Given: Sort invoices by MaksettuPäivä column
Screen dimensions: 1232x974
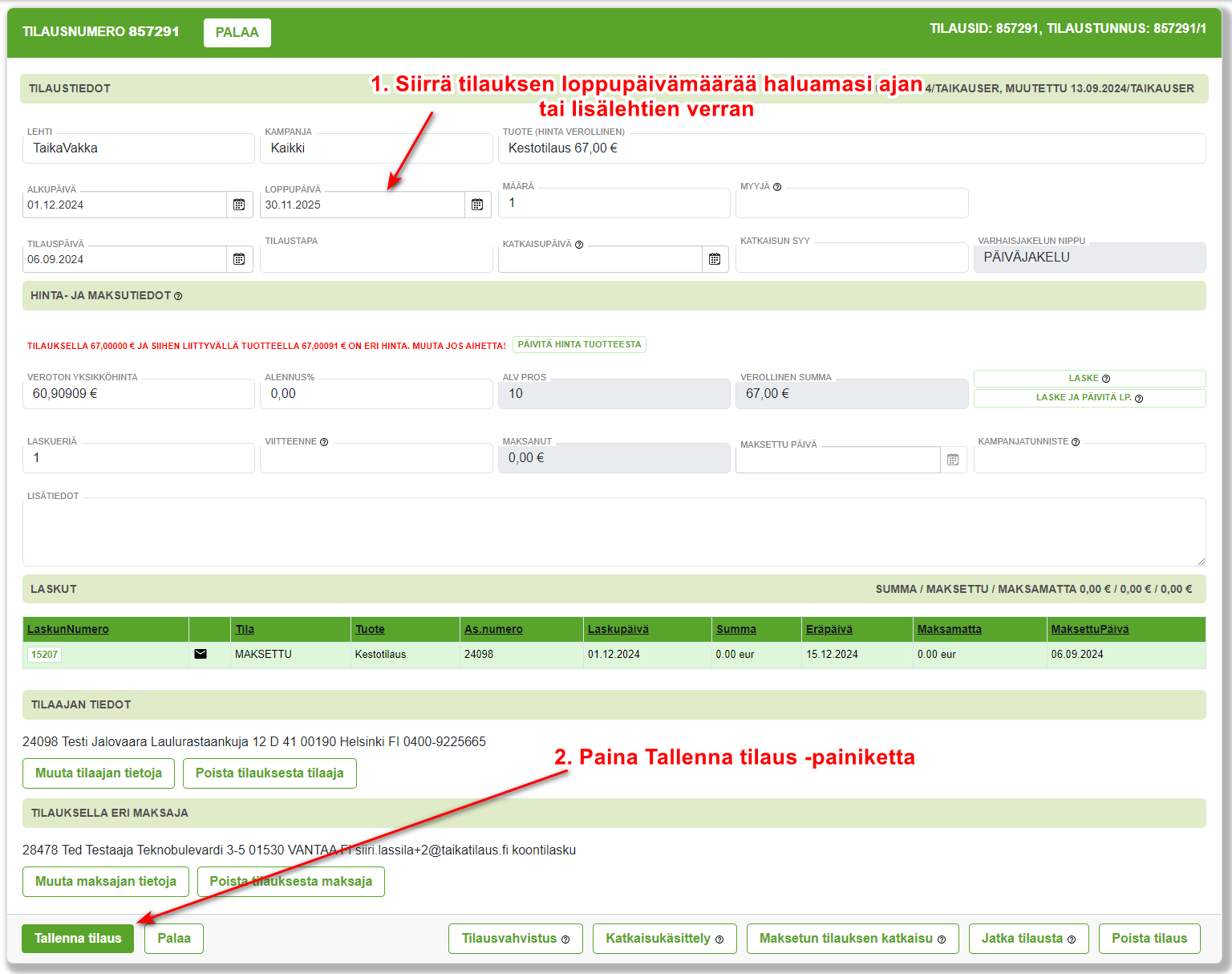Looking at the screenshot, I should 1090,629.
